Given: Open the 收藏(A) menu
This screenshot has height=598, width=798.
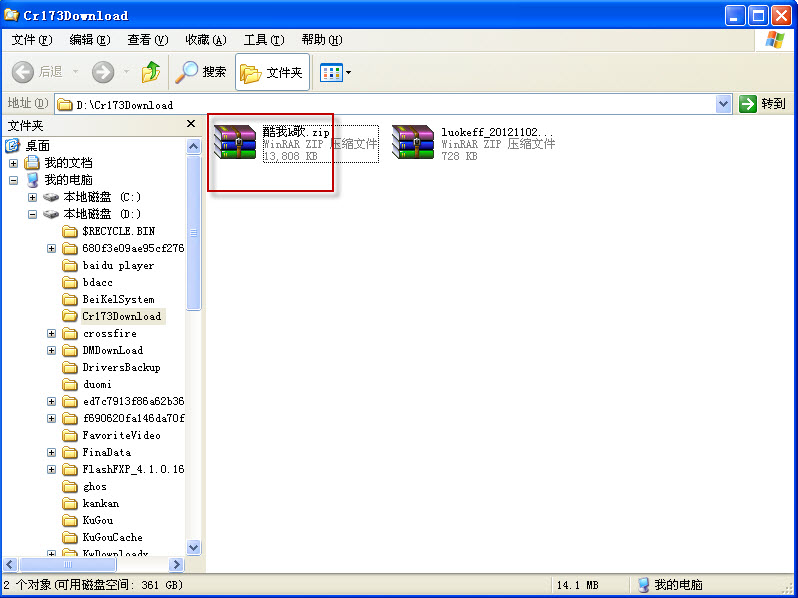Looking at the screenshot, I should click(x=206, y=40).
